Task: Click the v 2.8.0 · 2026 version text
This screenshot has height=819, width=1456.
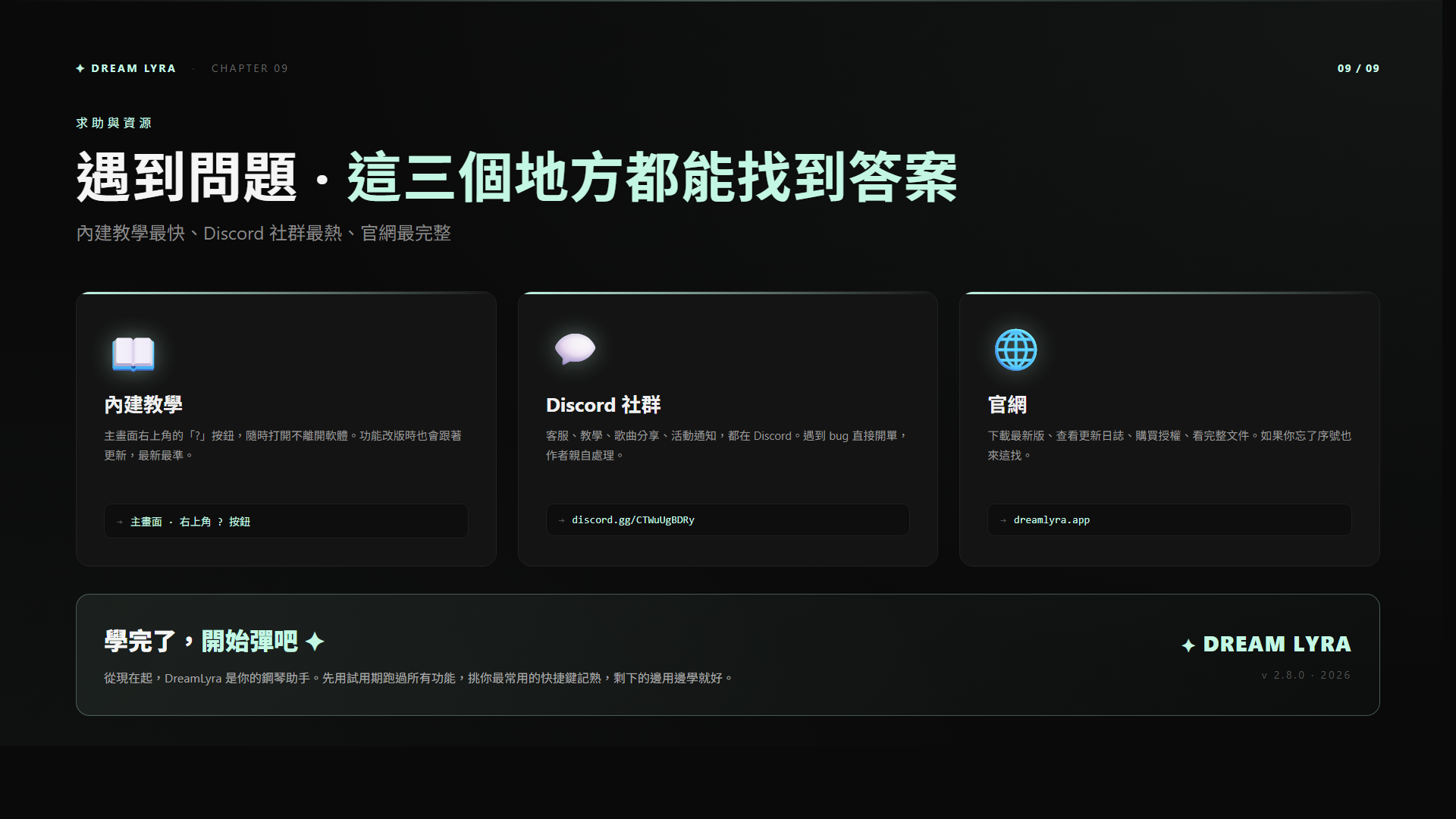Action: coord(1306,675)
